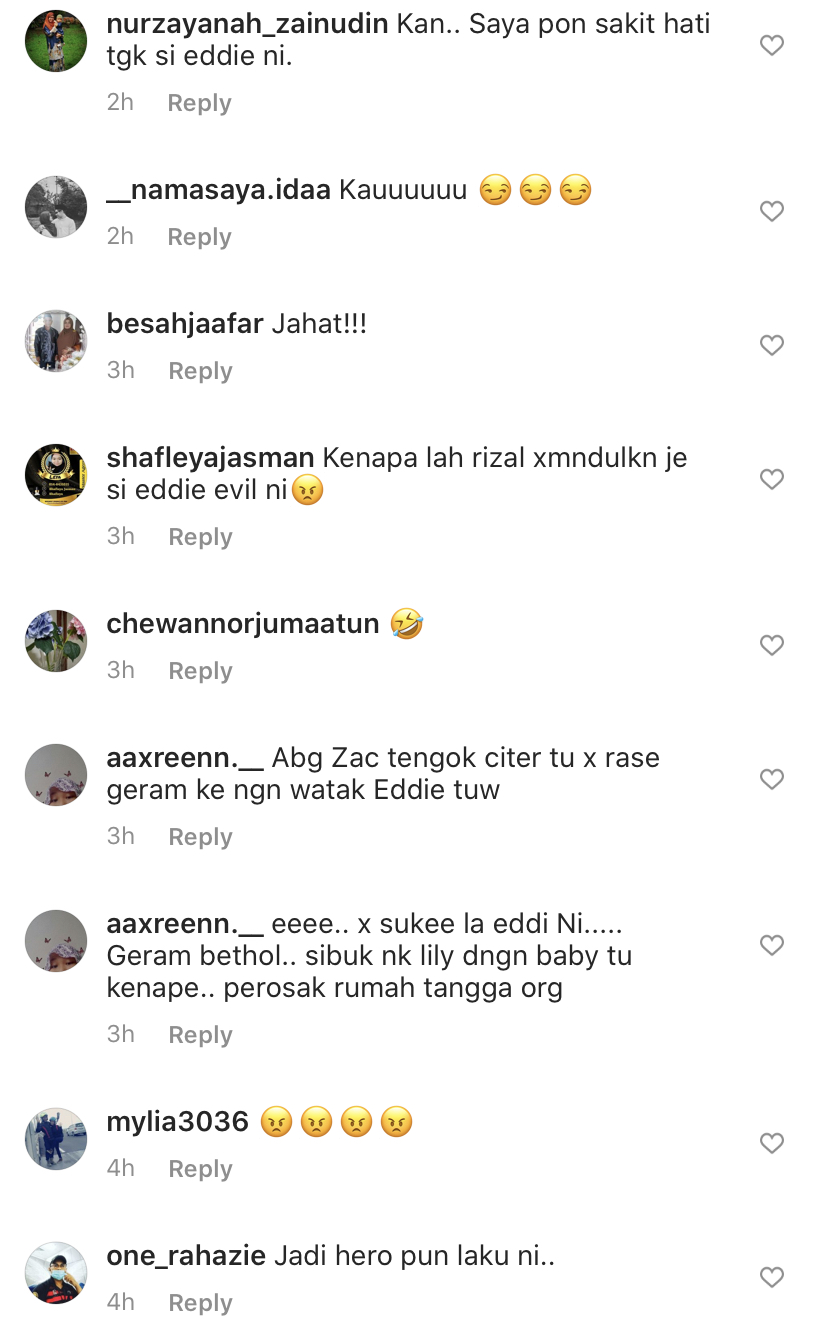Tap heart icon on __namasaya.idaa's comment

click(771, 211)
